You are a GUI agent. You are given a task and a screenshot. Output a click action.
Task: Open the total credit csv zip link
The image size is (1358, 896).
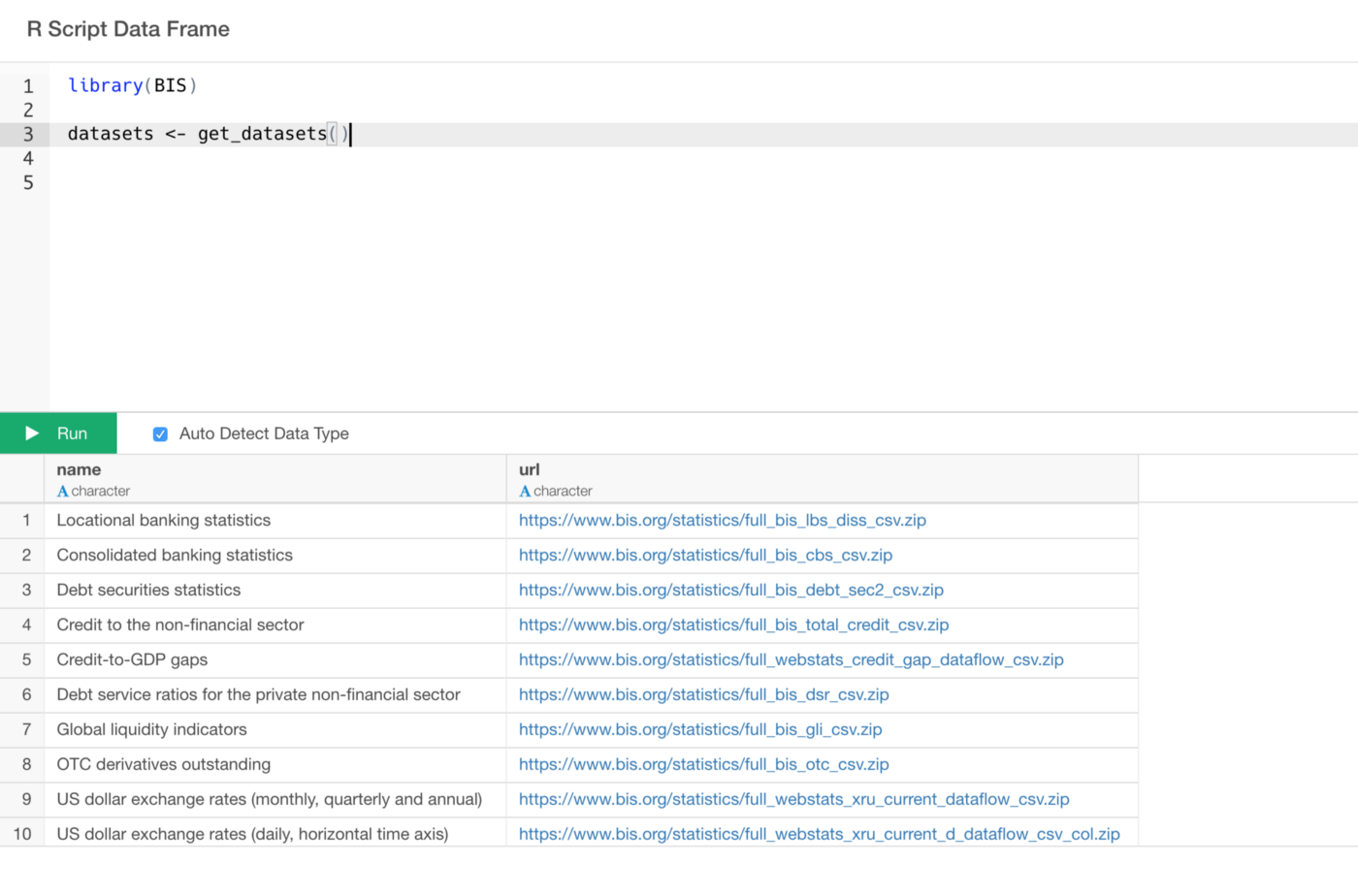tap(733, 625)
